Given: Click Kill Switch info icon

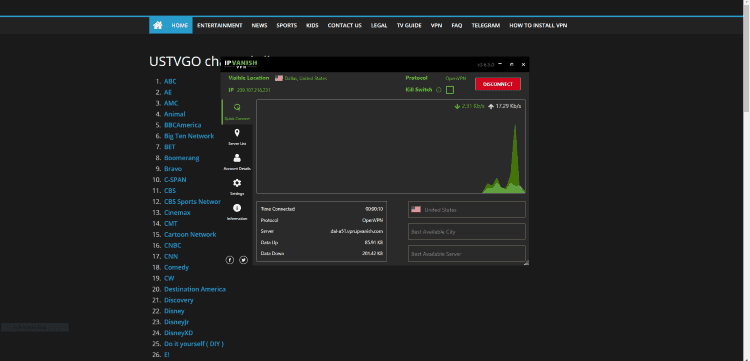Looking at the screenshot, I should [439, 90].
